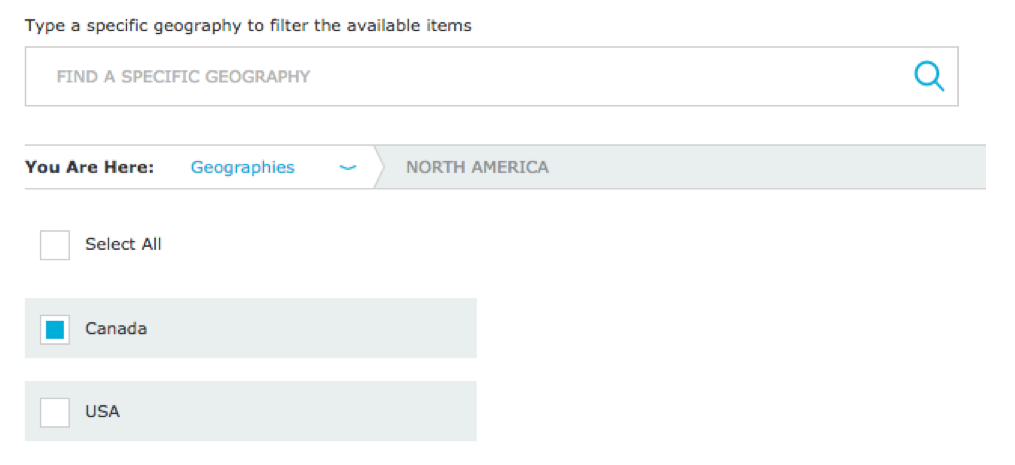Click the USA label text
This screenshot has width=1015, height=465.
coord(102,411)
